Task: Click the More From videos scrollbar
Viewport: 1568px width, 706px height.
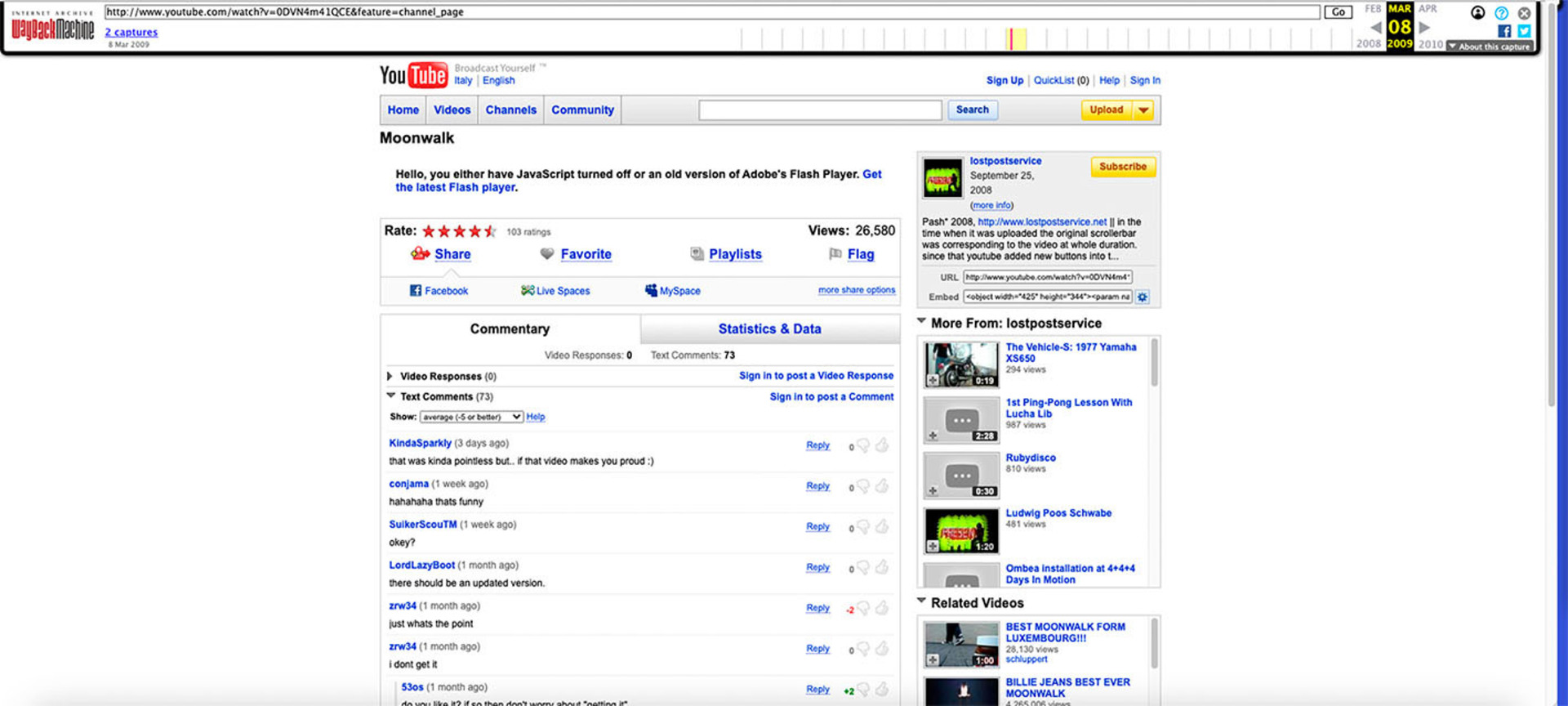Action: (x=1154, y=361)
